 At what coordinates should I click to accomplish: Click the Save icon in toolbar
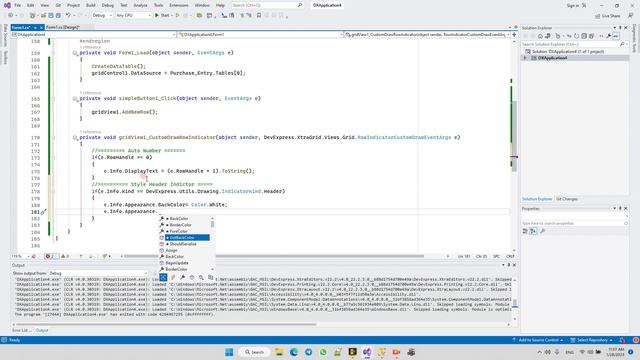[x=51, y=16]
